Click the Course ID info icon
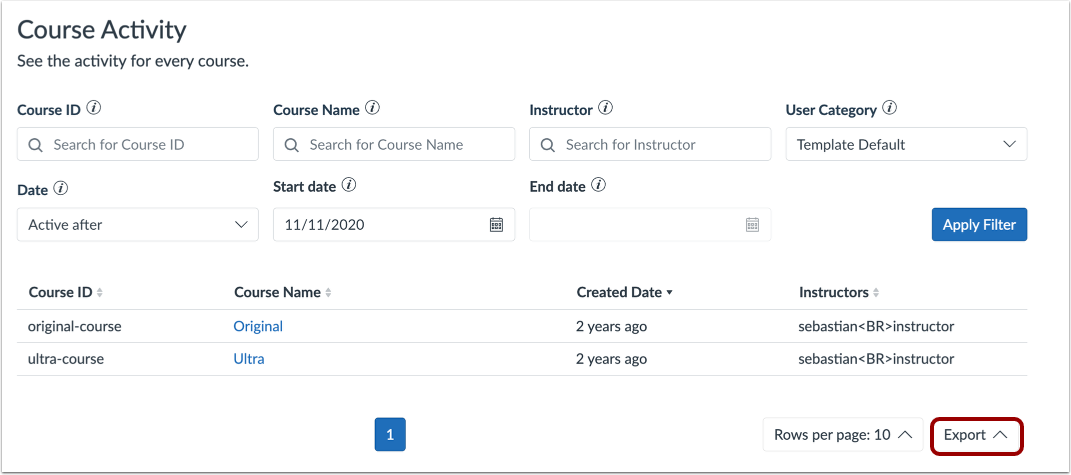1071x475 pixels. click(x=94, y=108)
